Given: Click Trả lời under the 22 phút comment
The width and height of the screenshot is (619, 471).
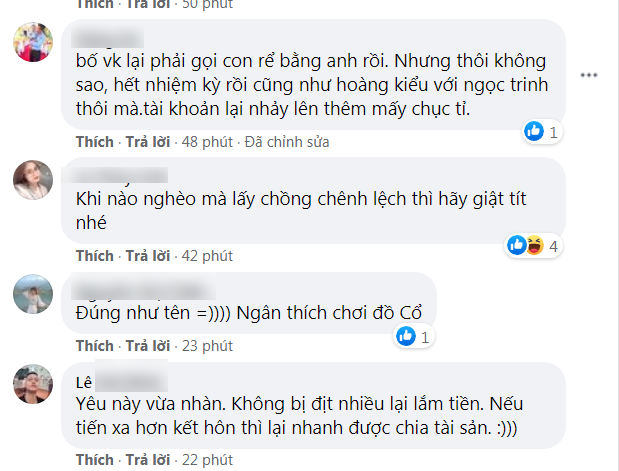Looking at the screenshot, I should pyautogui.click(x=147, y=460).
